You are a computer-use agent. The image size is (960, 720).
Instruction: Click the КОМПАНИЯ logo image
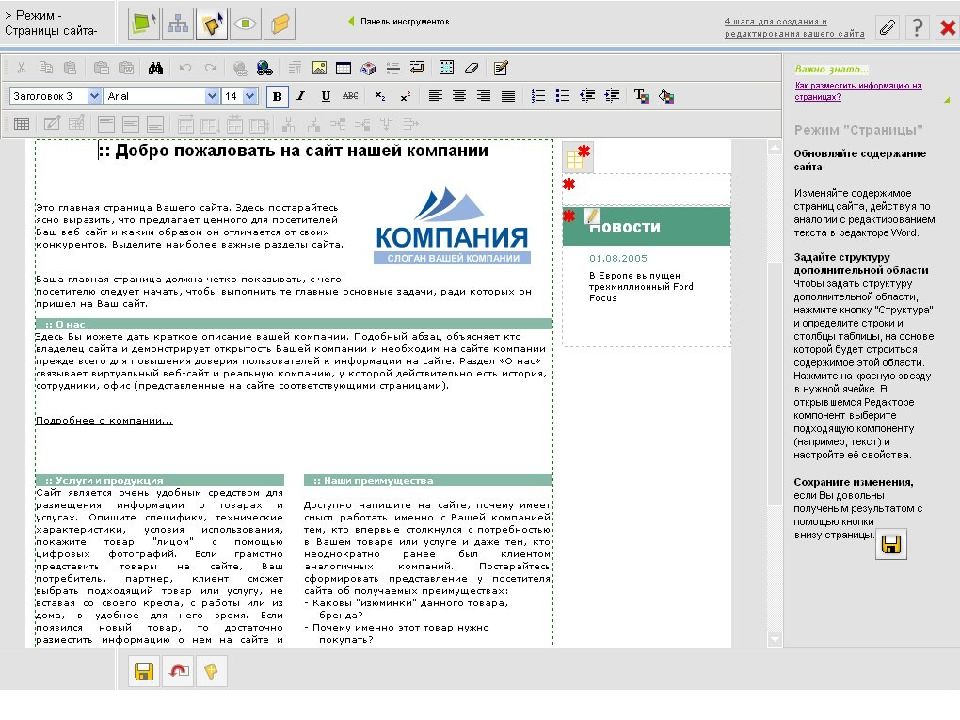(x=452, y=225)
